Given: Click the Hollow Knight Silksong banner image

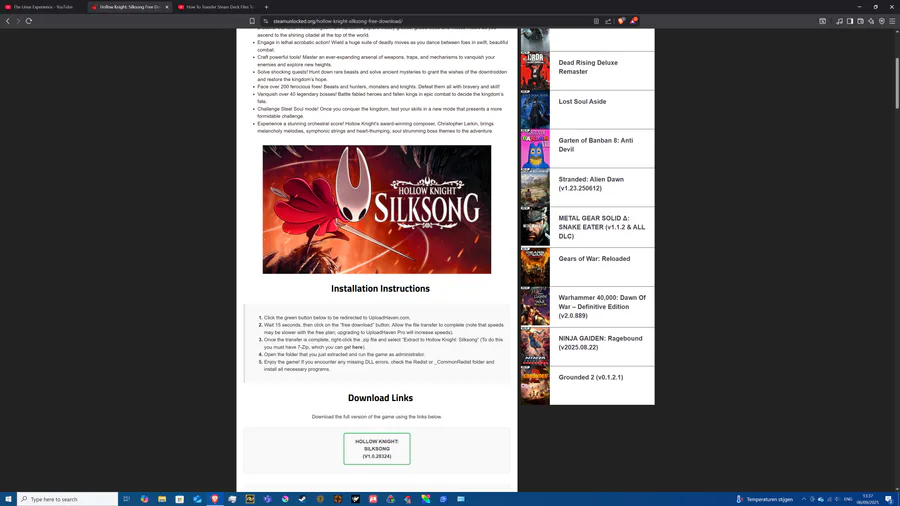Looking at the screenshot, I should pyautogui.click(x=377, y=209).
